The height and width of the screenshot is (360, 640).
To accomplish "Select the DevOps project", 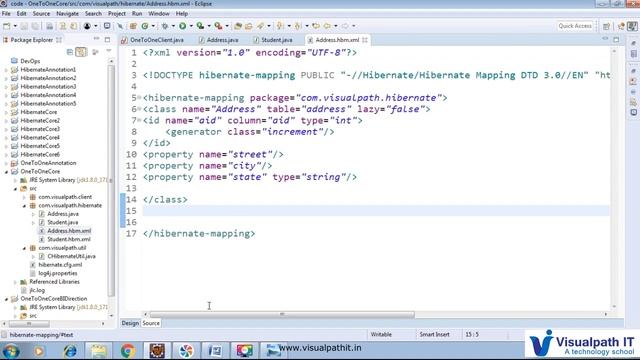I will (x=30, y=61).
